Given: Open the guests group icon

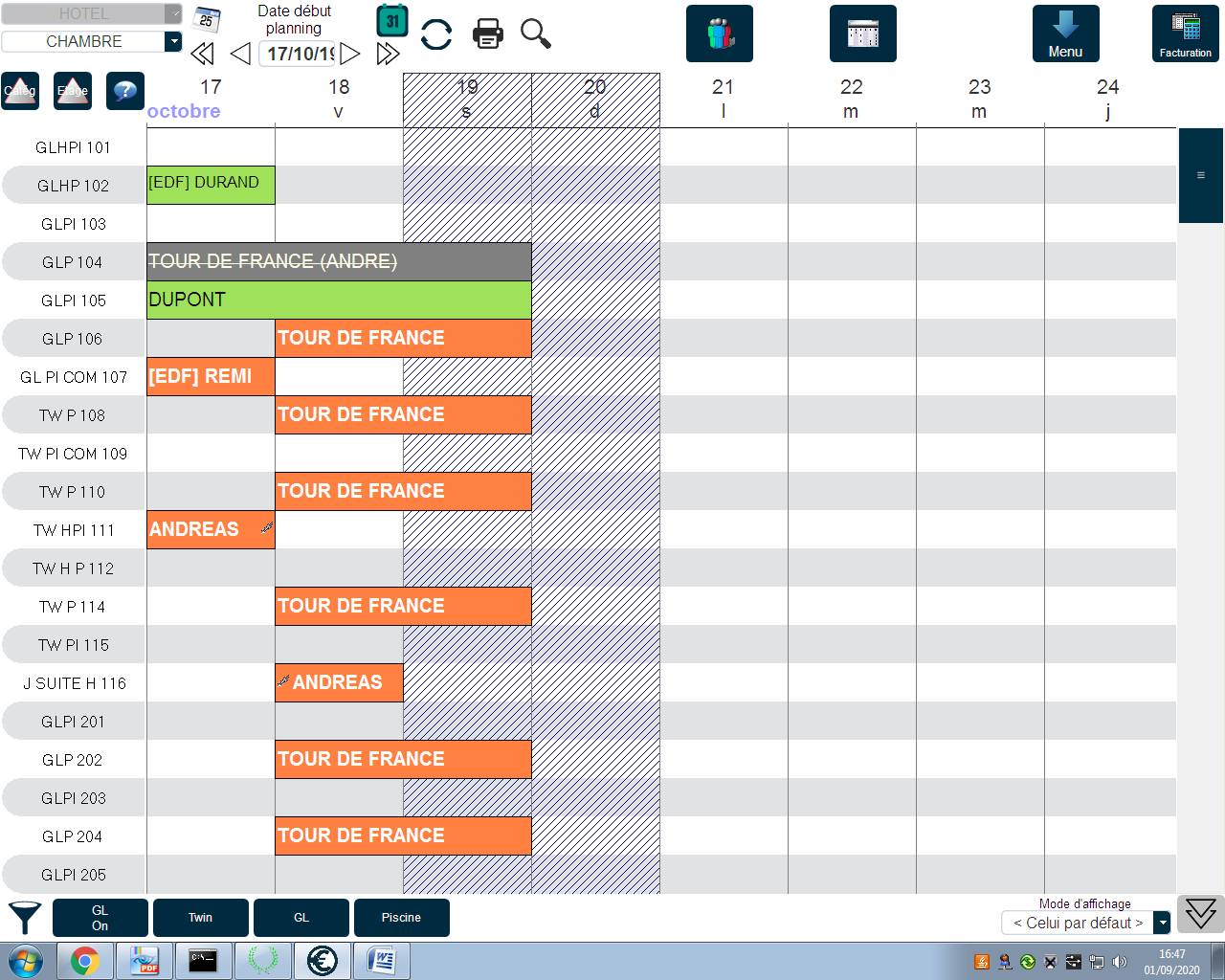Looking at the screenshot, I should 720,33.
